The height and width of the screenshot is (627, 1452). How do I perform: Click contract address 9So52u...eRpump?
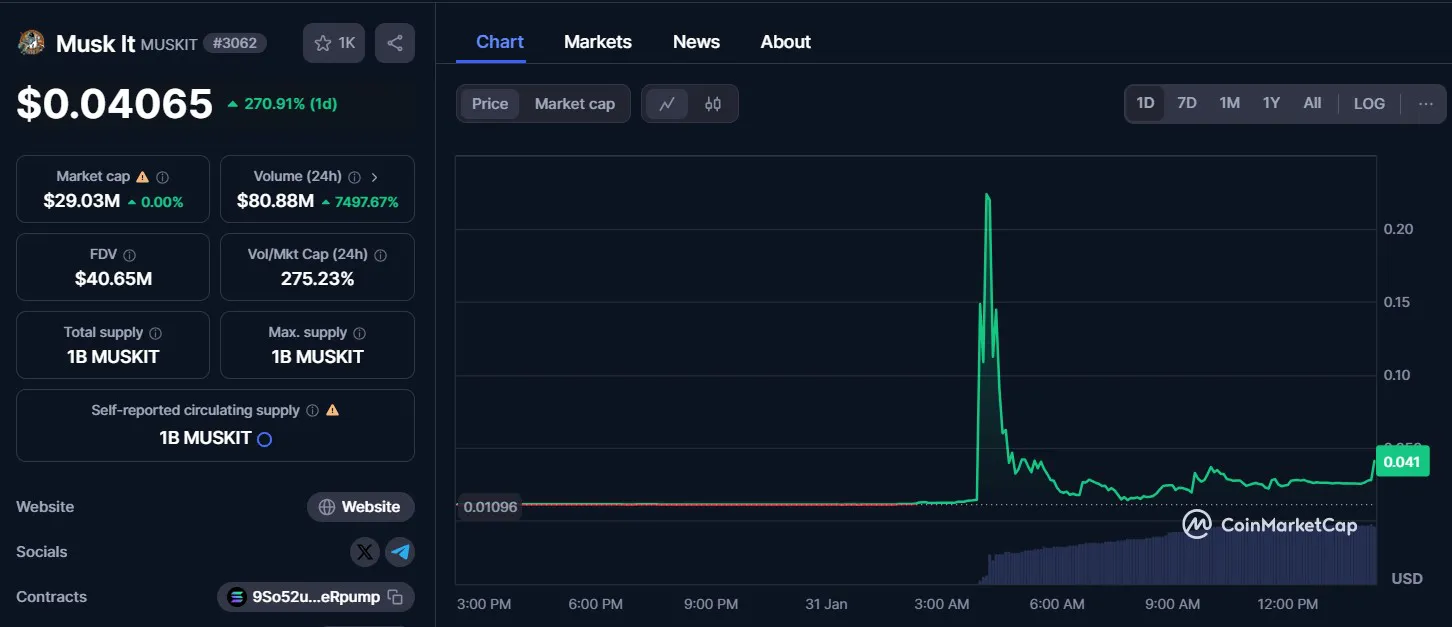point(316,597)
